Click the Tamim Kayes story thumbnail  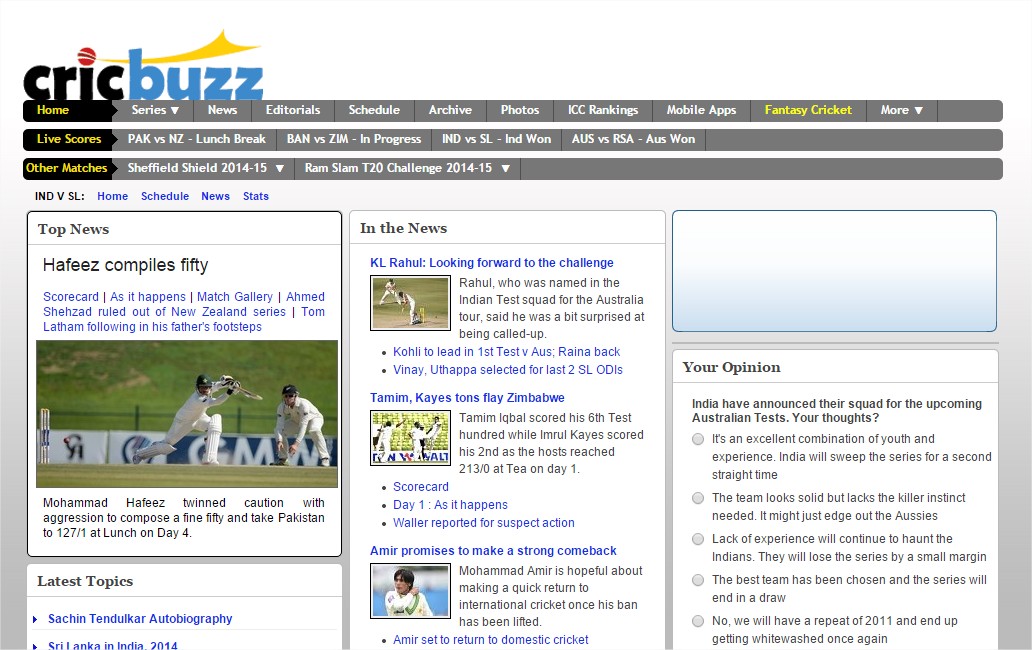[411, 438]
